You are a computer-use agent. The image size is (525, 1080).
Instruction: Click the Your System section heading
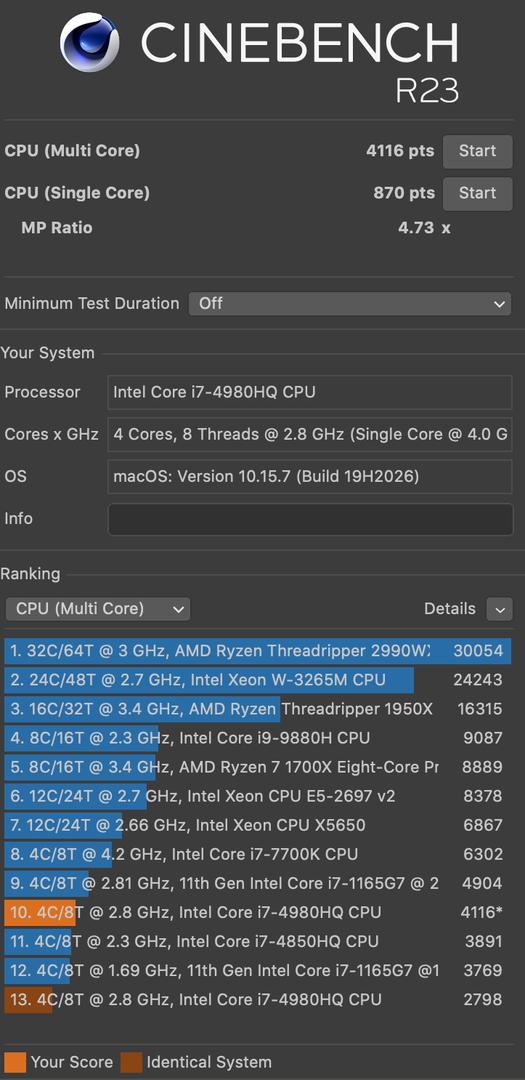click(48, 353)
